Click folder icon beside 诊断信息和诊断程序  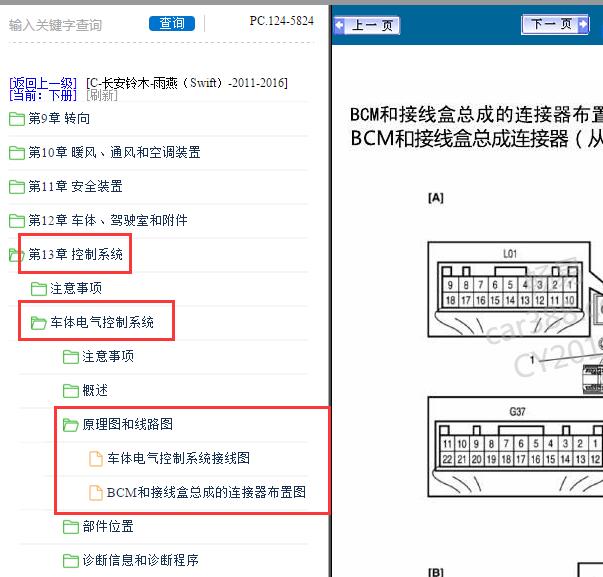(x=71, y=560)
